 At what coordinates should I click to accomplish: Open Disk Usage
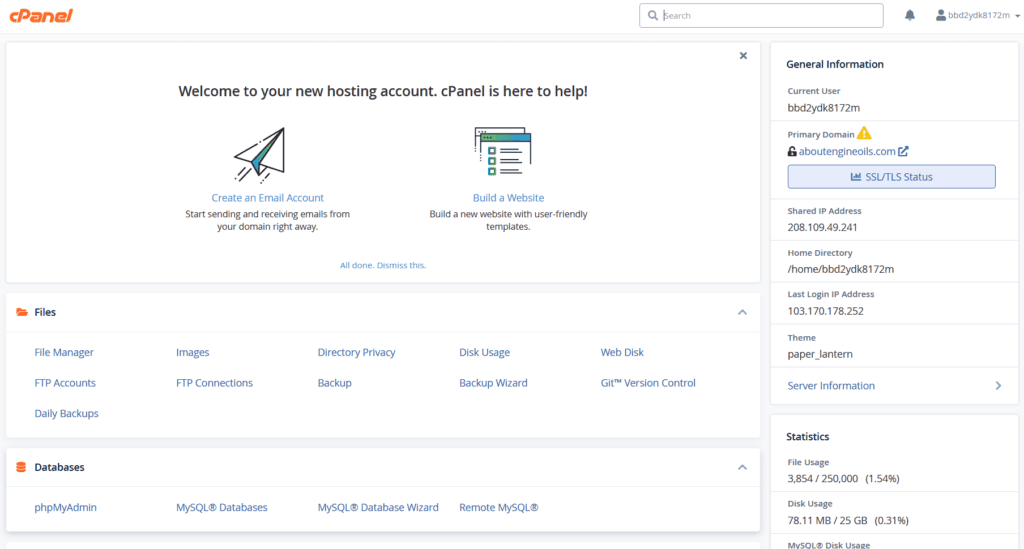click(x=485, y=353)
